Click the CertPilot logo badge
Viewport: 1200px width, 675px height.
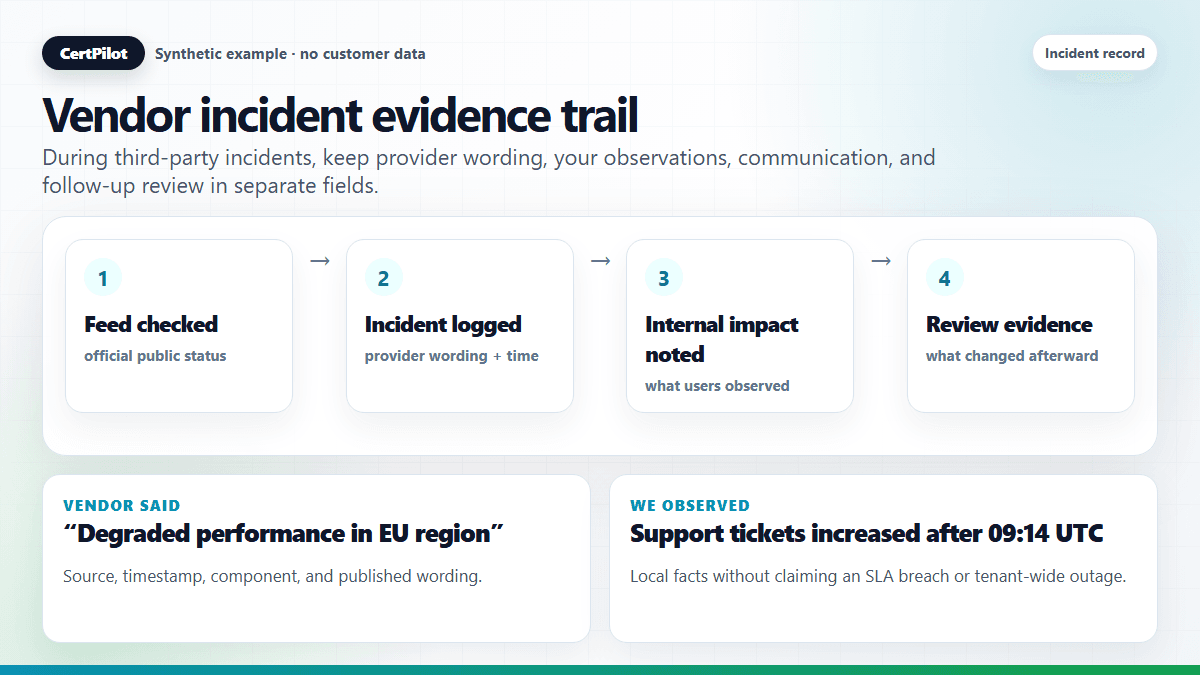point(93,53)
